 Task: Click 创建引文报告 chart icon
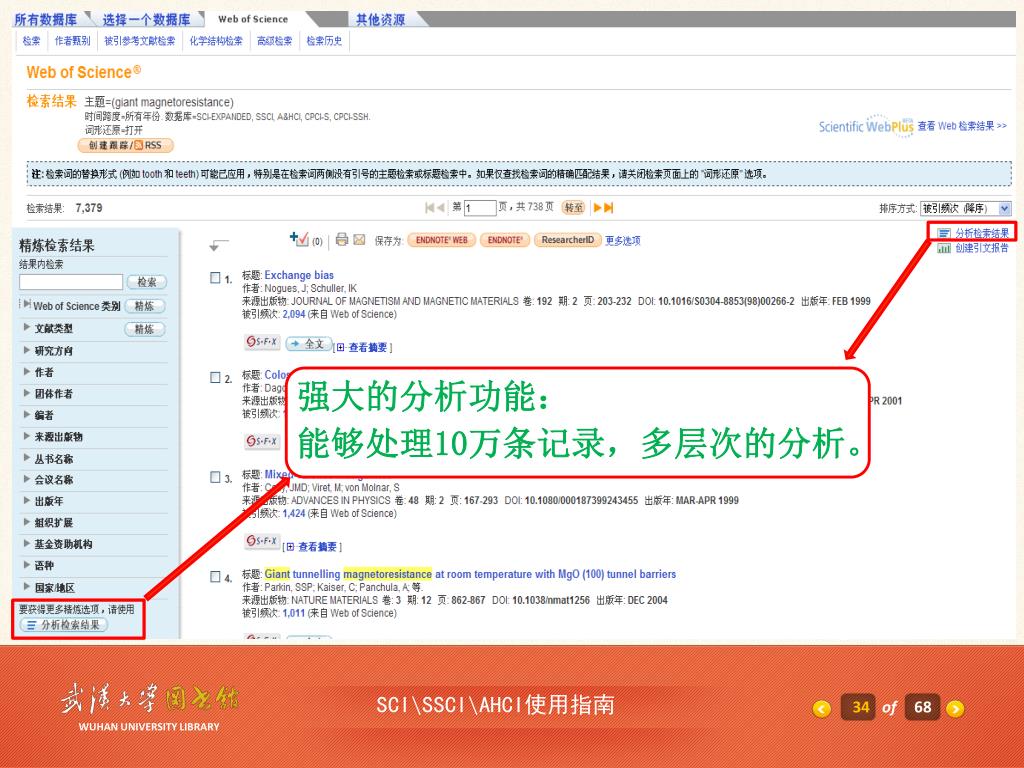(944, 248)
